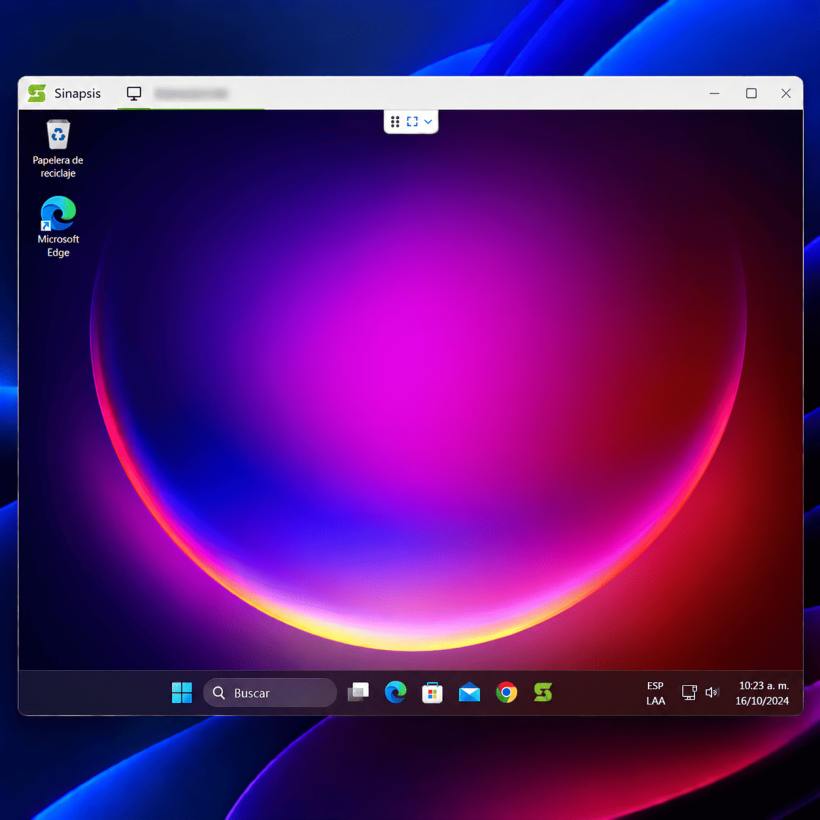820x820 pixels.
Task: Close the Sinapsis window
Action: (x=785, y=94)
